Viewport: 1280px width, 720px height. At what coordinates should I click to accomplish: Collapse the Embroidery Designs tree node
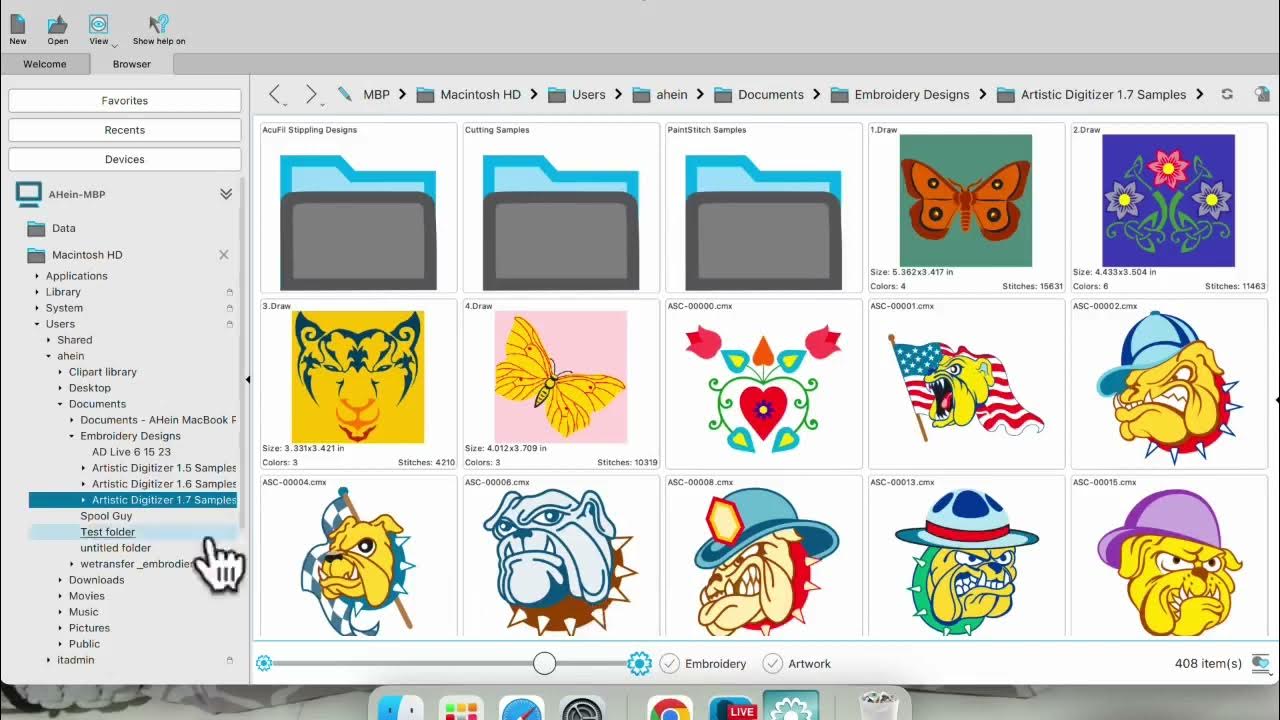click(72, 436)
